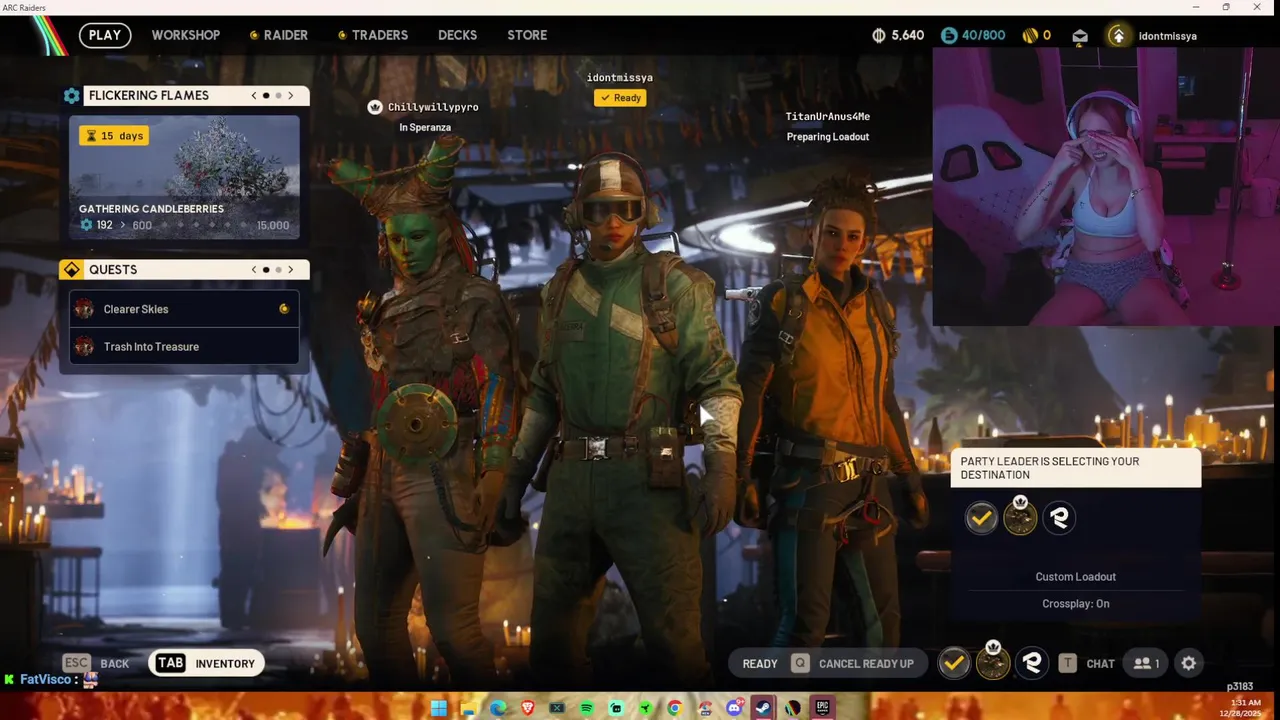Click the Trash Into Treasure quest giver icon

(x=84, y=347)
